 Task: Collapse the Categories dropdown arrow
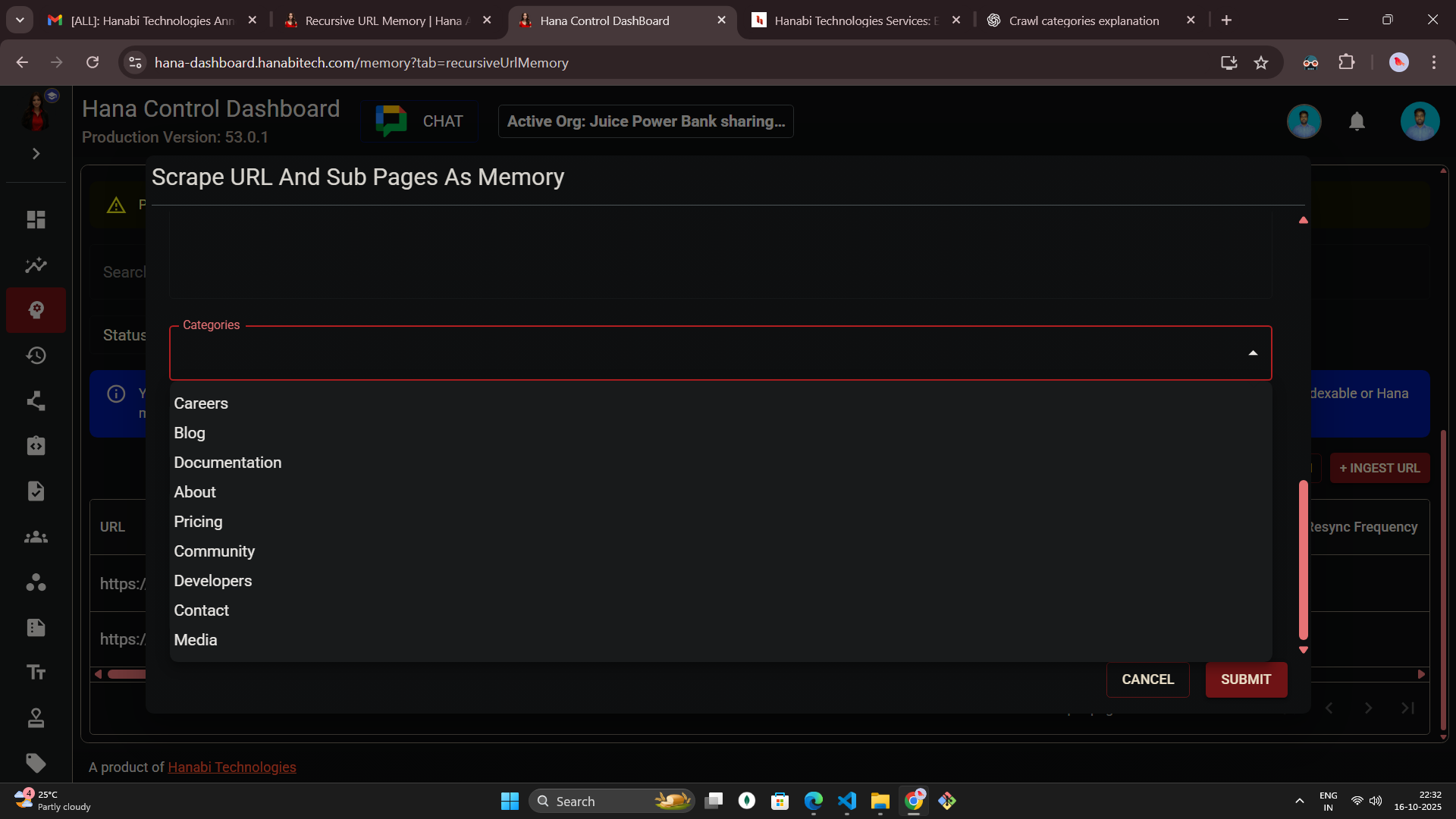[x=1253, y=353]
